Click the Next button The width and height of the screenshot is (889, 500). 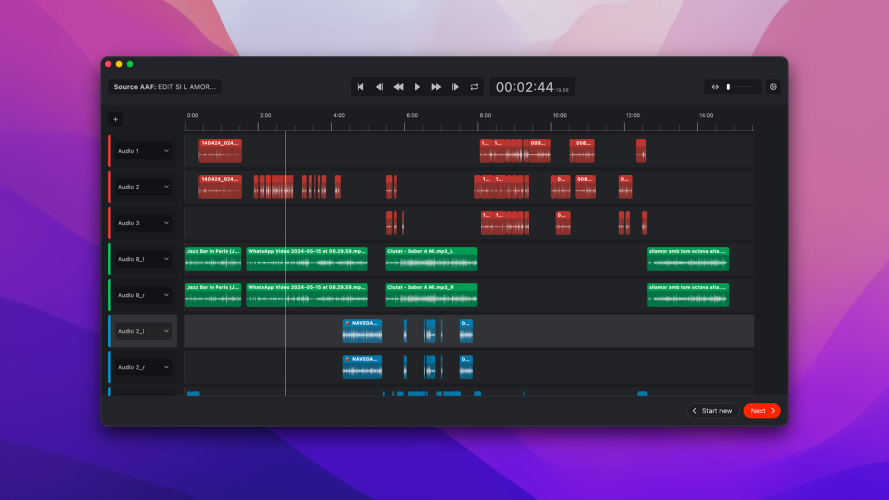(762, 411)
